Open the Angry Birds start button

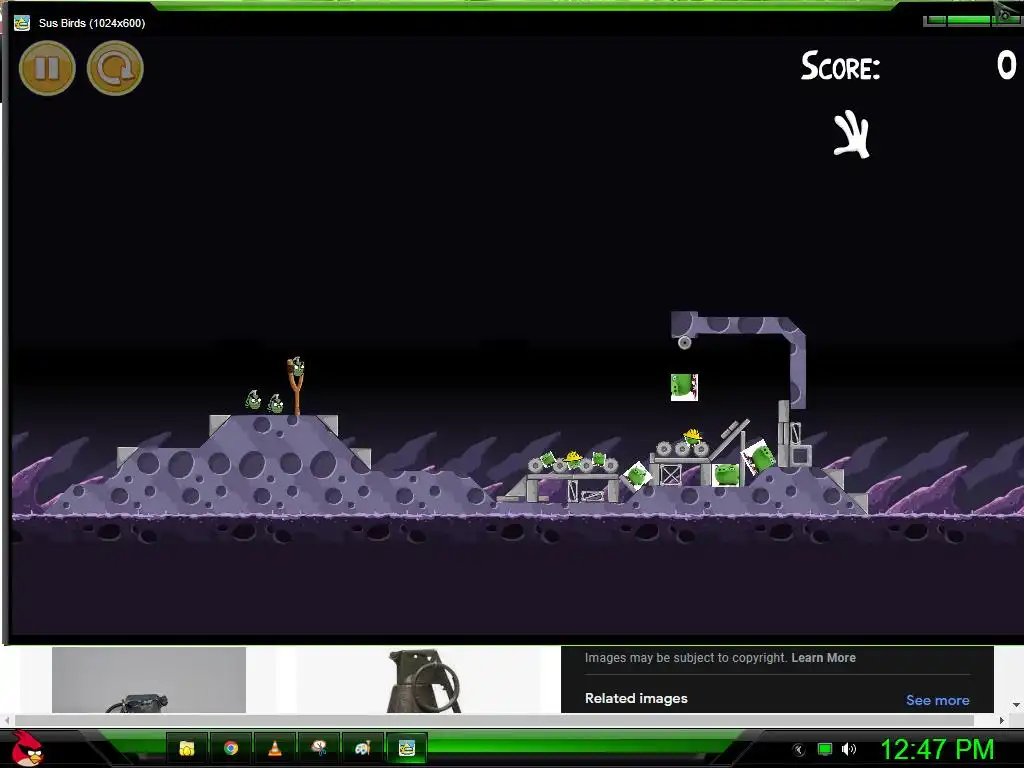(x=26, y=748)
